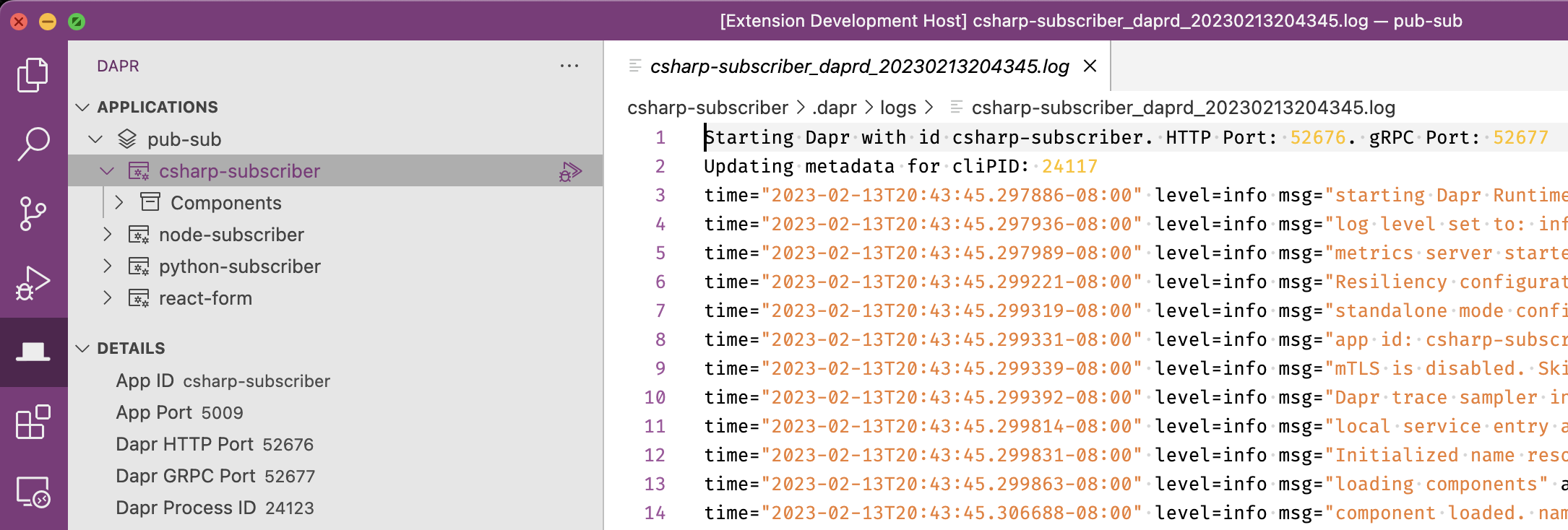Select the App ID csharp-subscriber detail
This screenshot has width=1568, height=530.
click(223, 381)
